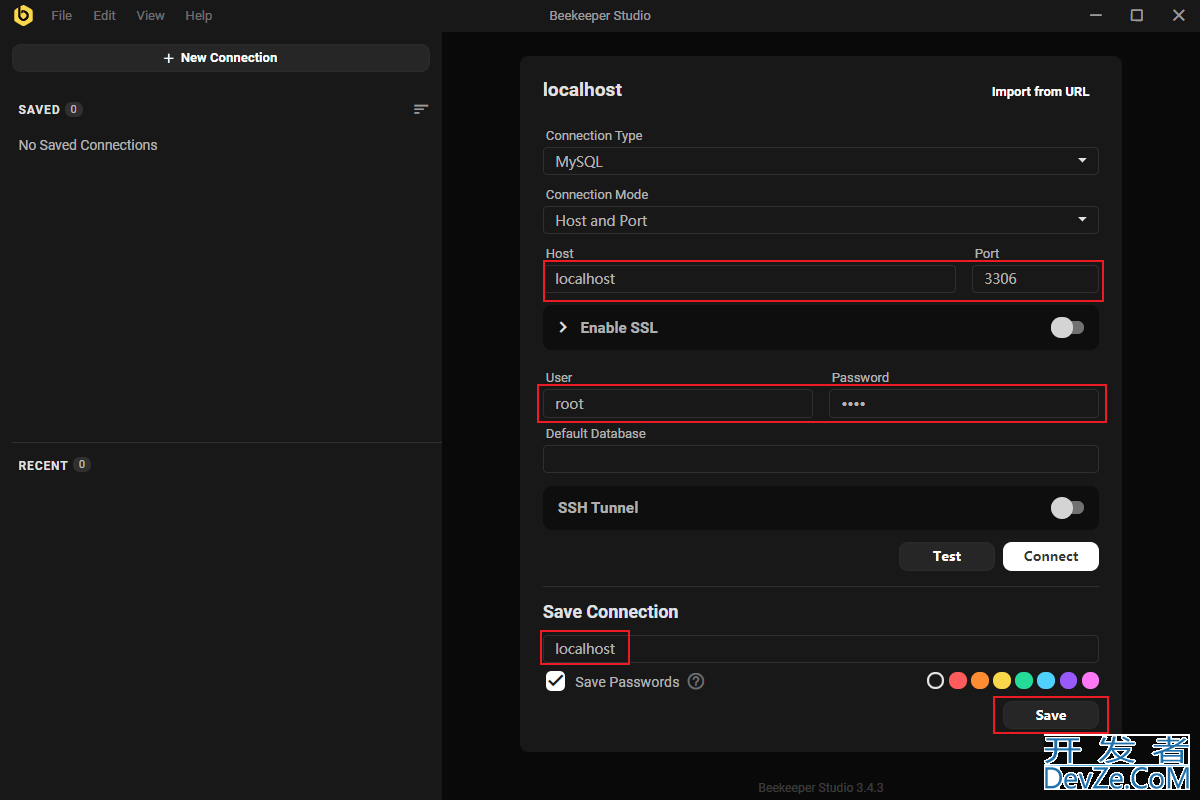The image size is (1200, 800).
Task: Save the connection with the Save button
Action: point(1051,715)
